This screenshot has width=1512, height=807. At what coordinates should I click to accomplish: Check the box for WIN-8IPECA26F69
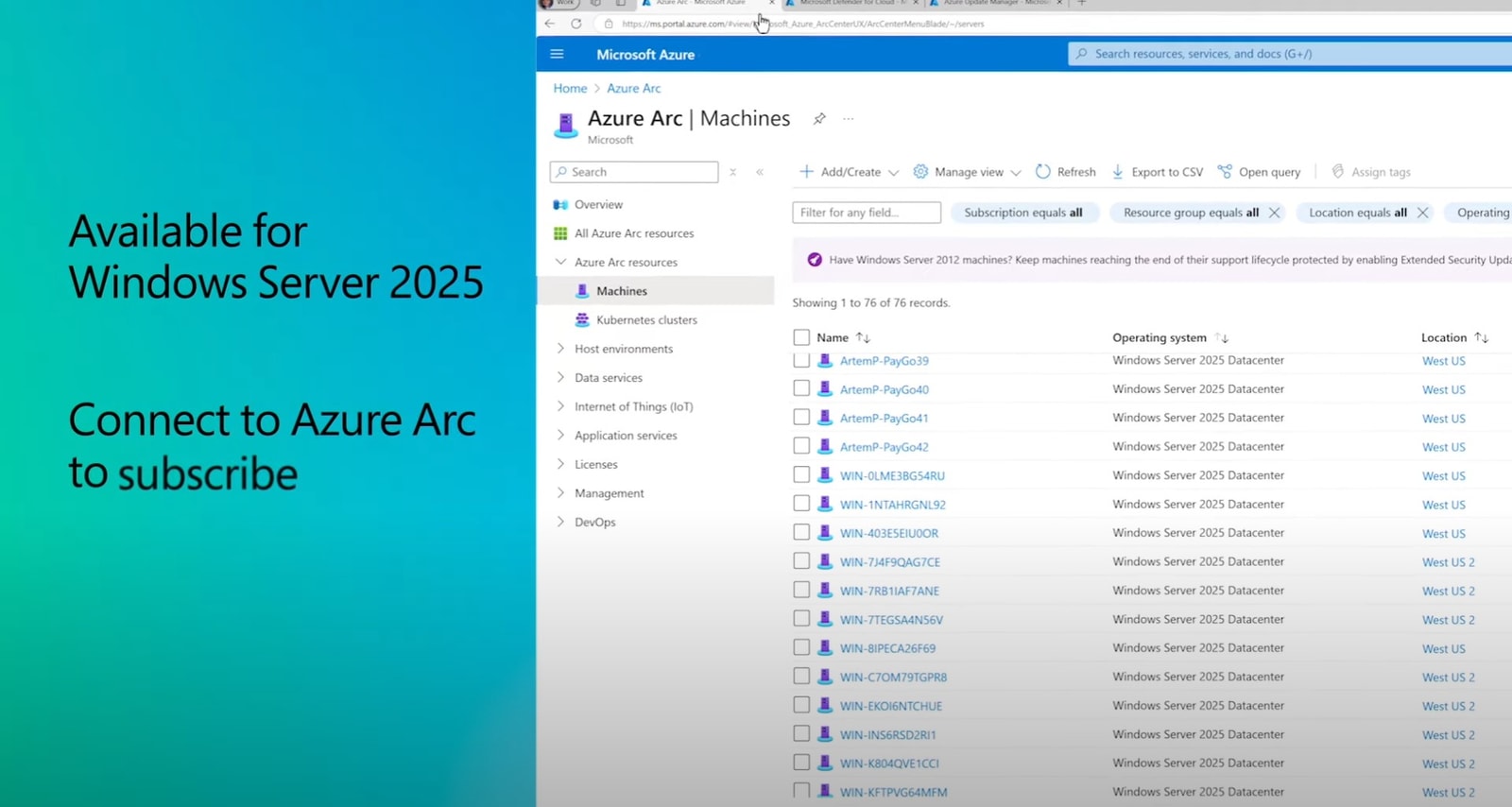click(x=801, y=647)
